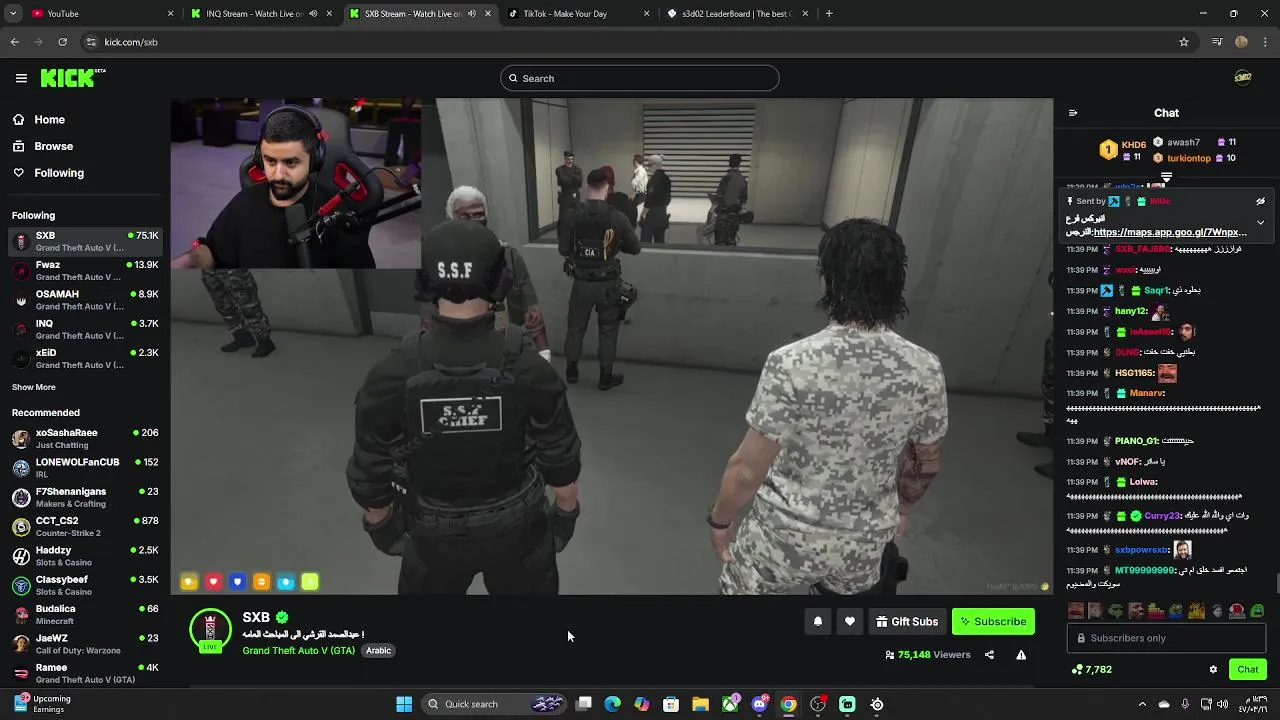The height and width of the screenshot is (720, 1280).
Task: Open recommended channel LONEWOLFanCUB
Action: (x=84, y=468)
